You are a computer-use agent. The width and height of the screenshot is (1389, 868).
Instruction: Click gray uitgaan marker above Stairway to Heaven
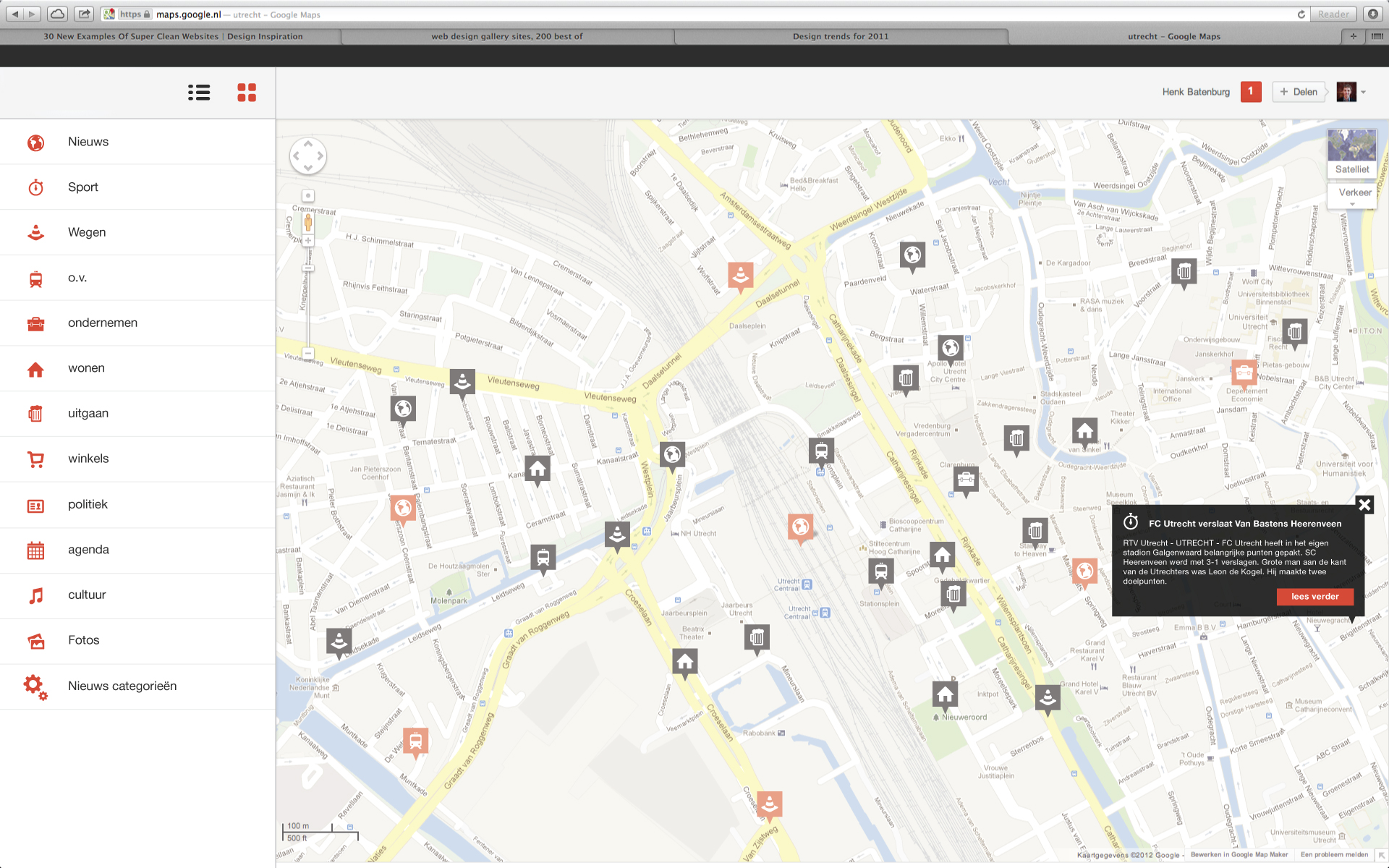point(1035,532)
